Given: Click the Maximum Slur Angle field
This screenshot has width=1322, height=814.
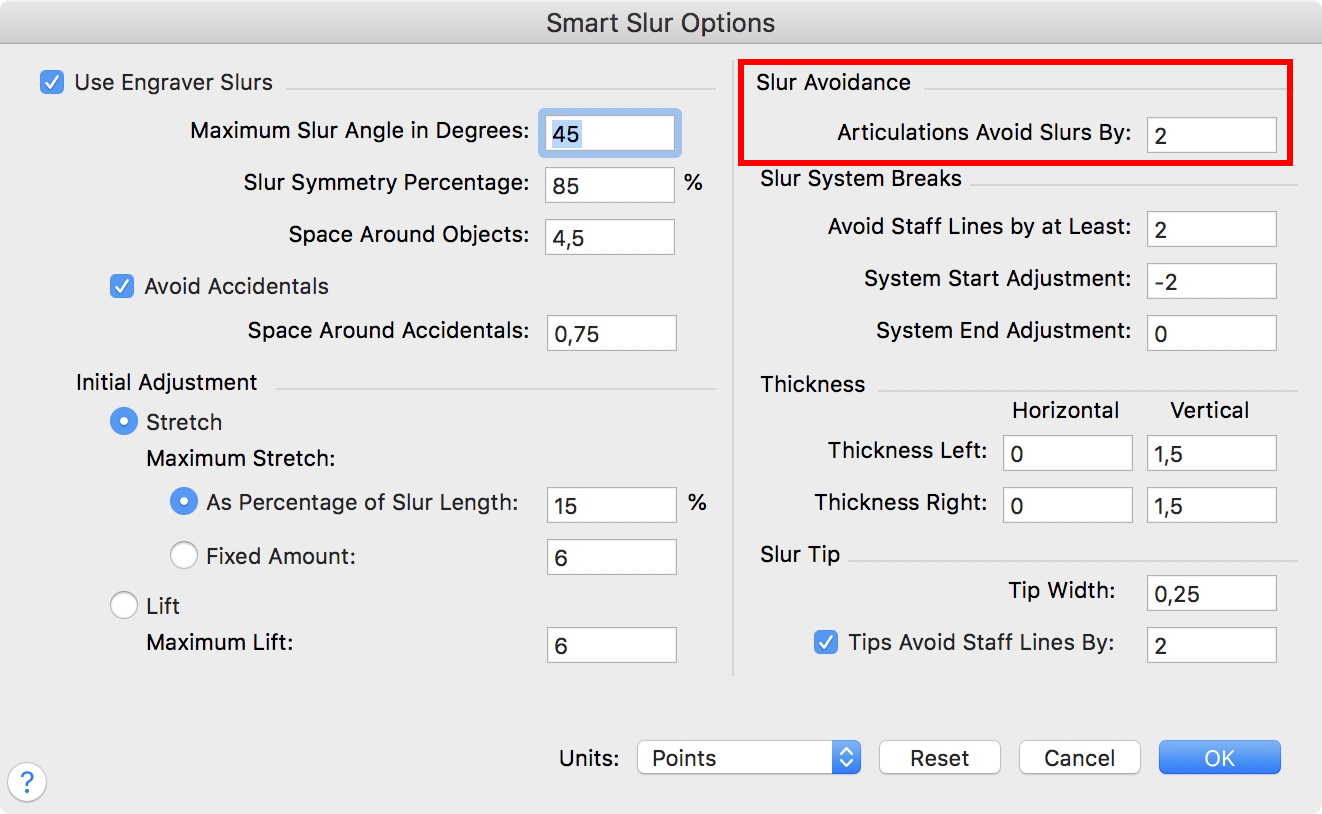Looking at the screenshot, I should pos(610,133).
